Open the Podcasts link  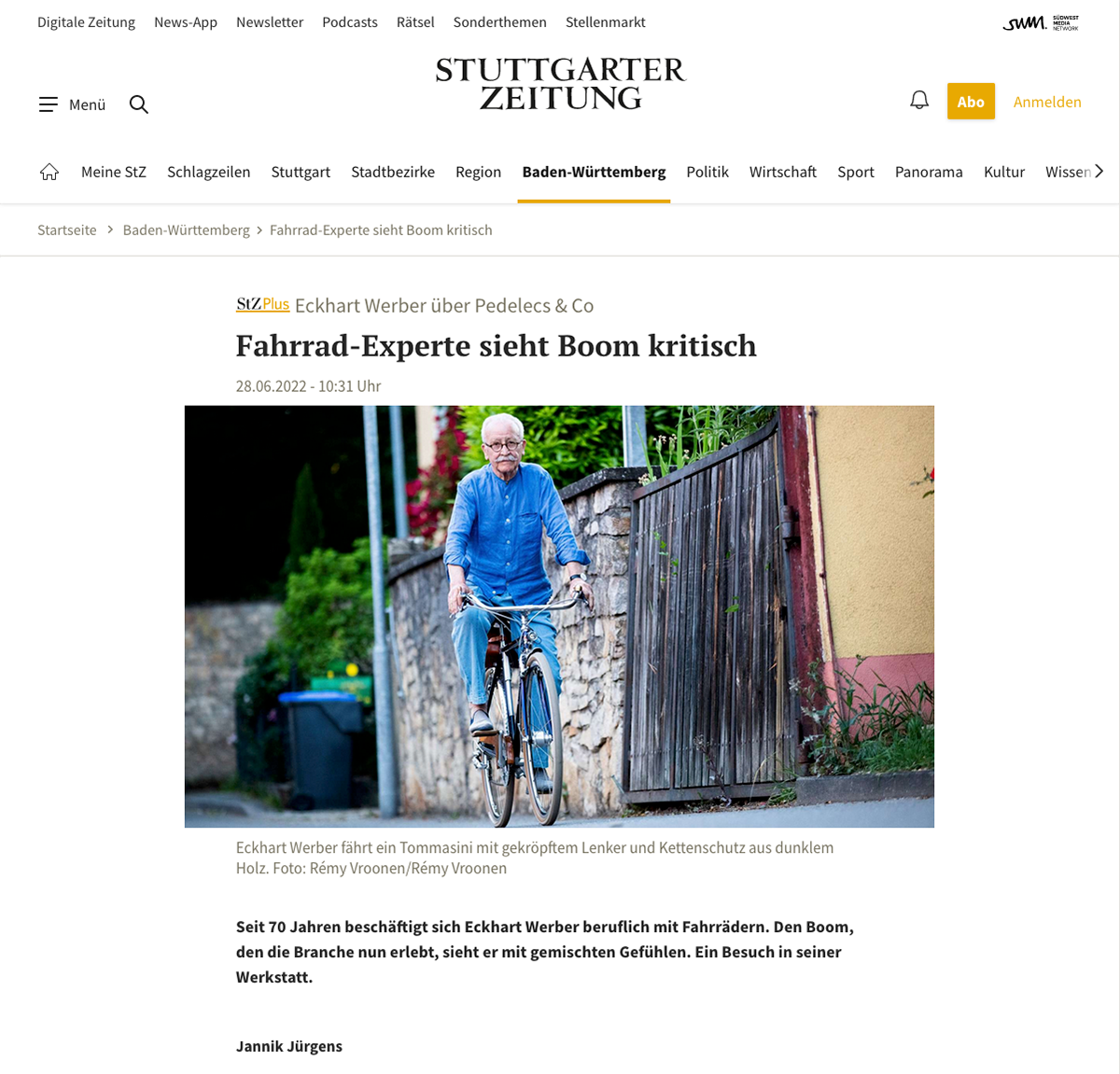350,22
